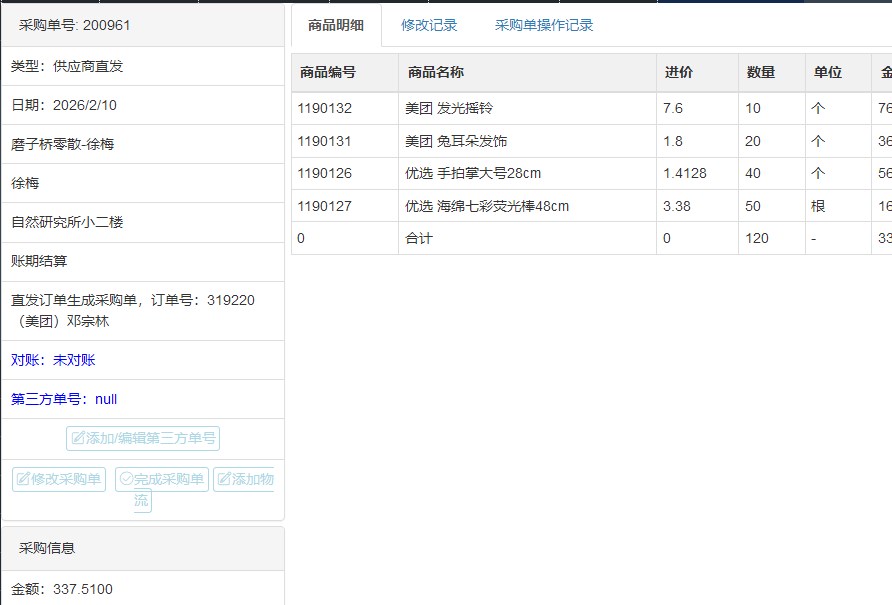
Task: Click the 添加物流 edit icon button
Action: [x=223, y=480]
